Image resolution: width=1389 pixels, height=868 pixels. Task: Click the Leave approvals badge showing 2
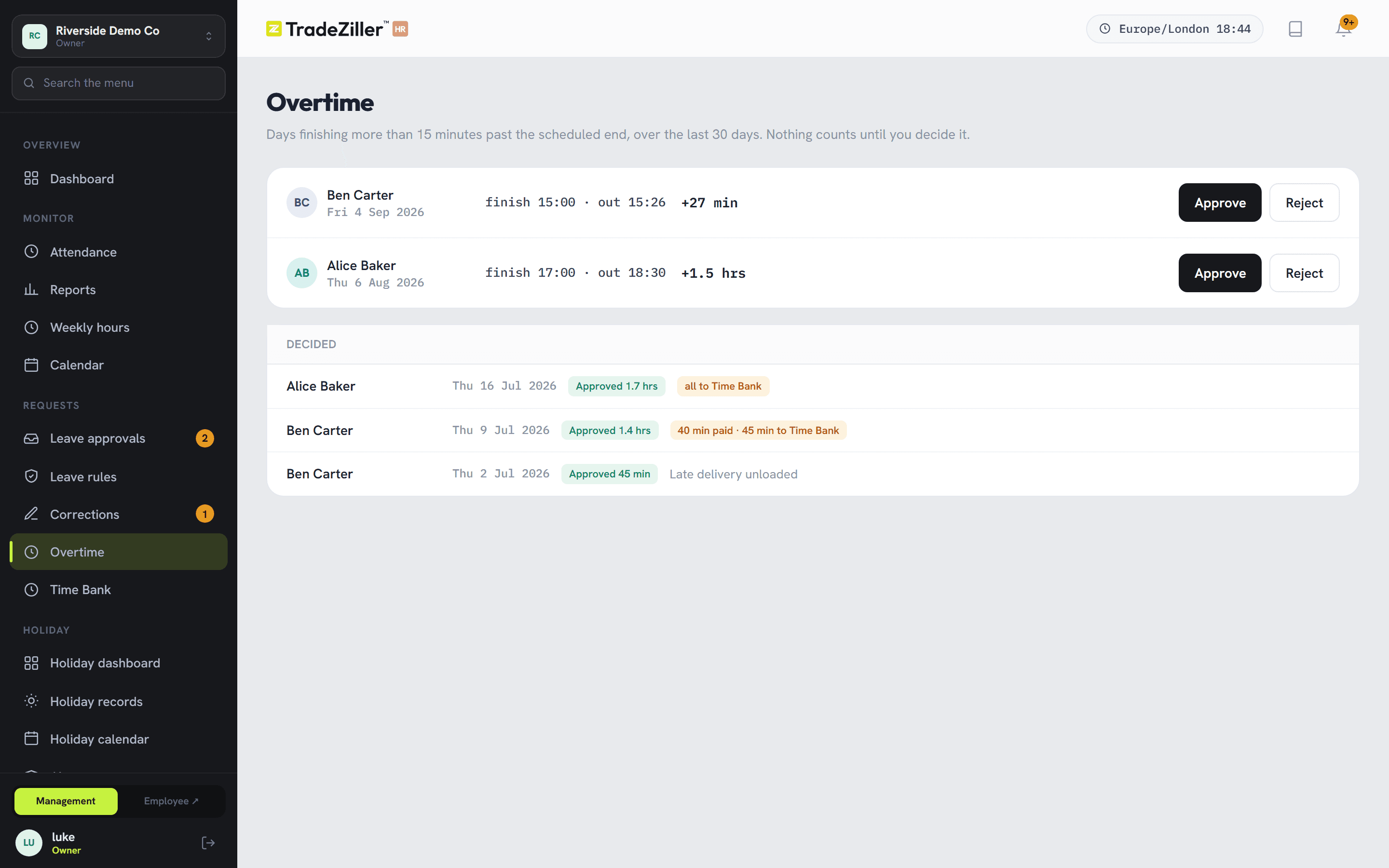tap(205, 439)
